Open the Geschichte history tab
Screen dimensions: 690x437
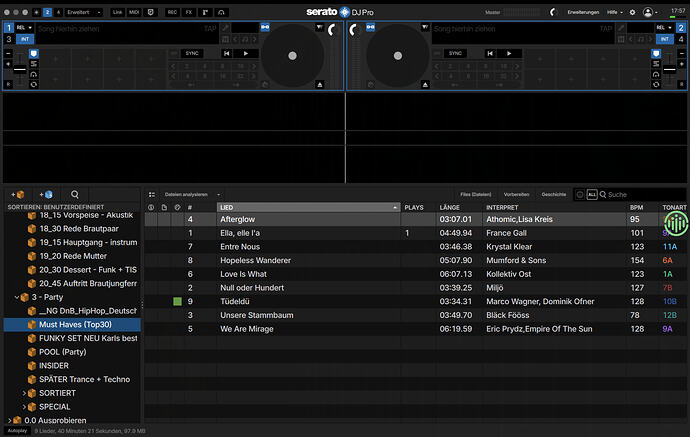click(554, 195)
